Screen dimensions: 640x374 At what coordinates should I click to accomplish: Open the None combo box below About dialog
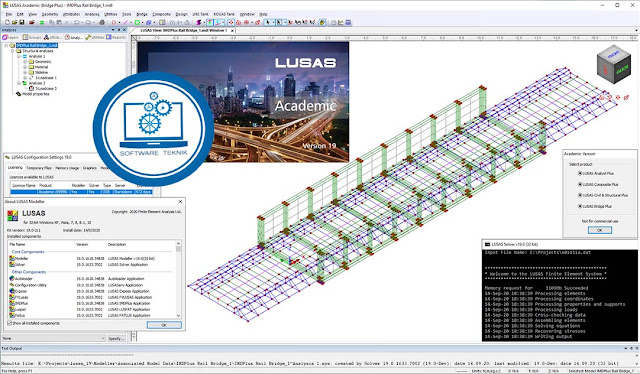click(53, 338)
